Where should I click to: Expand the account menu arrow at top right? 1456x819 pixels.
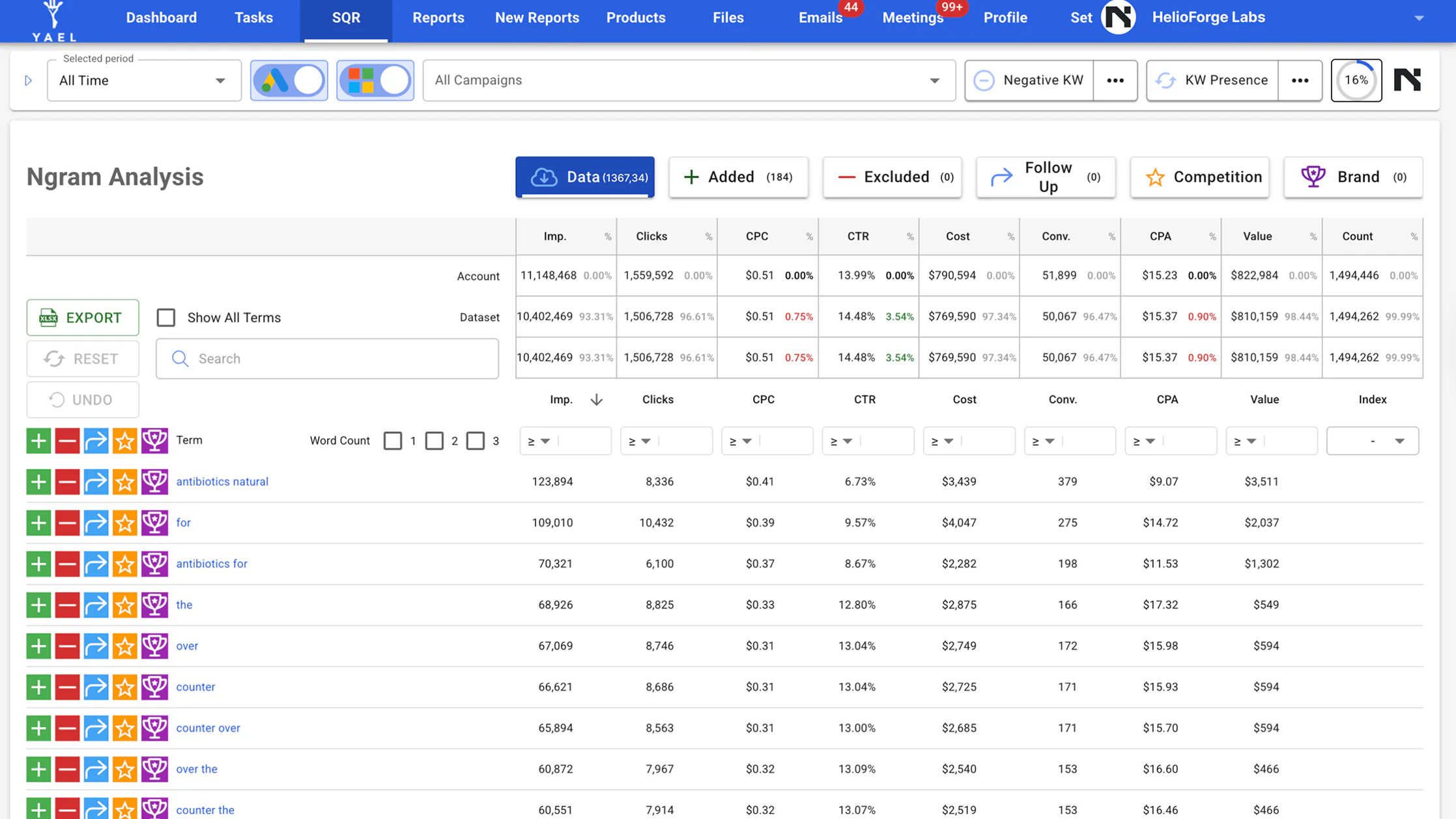(x=1419, y=18)
